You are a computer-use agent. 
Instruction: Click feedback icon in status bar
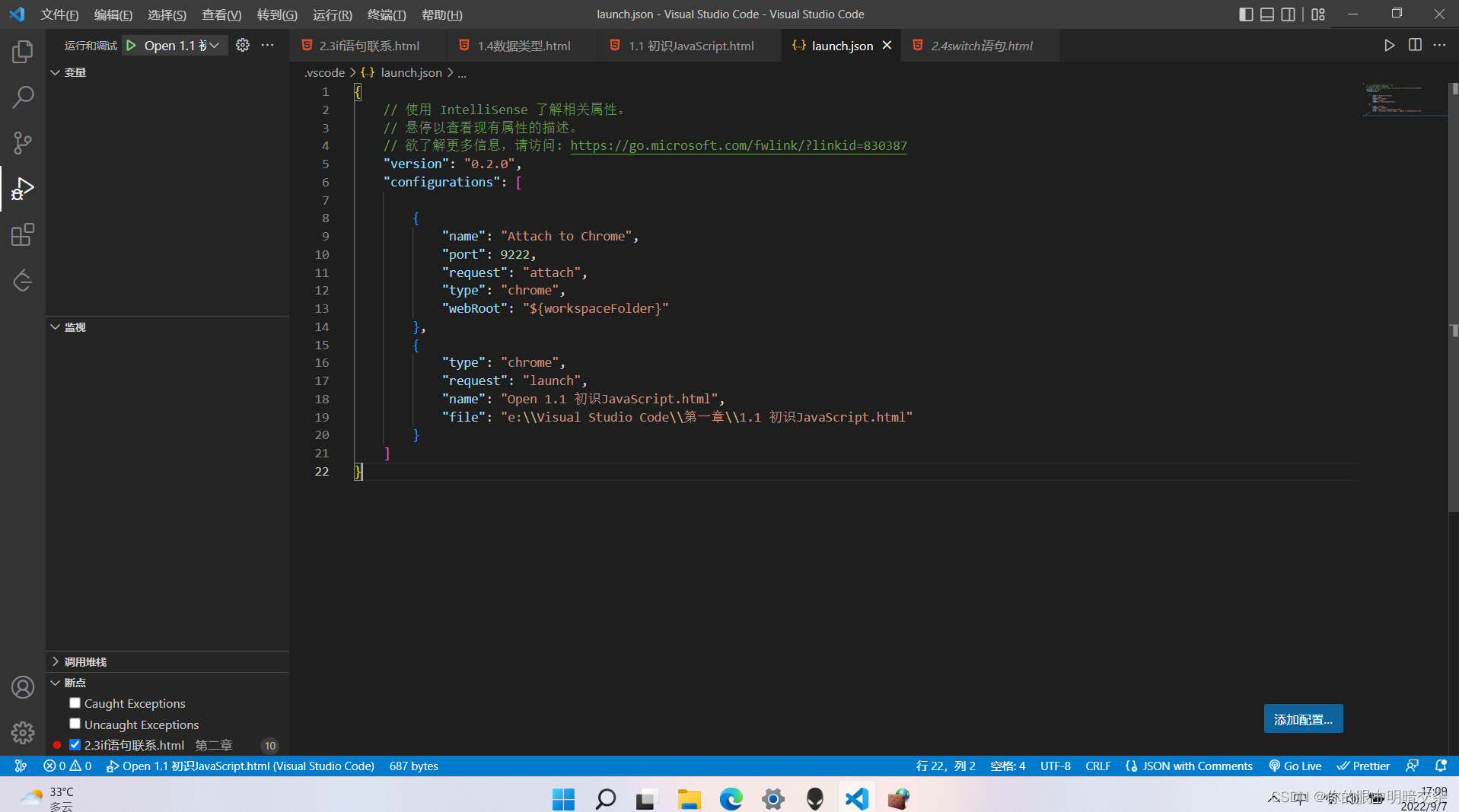(1413, 766)
